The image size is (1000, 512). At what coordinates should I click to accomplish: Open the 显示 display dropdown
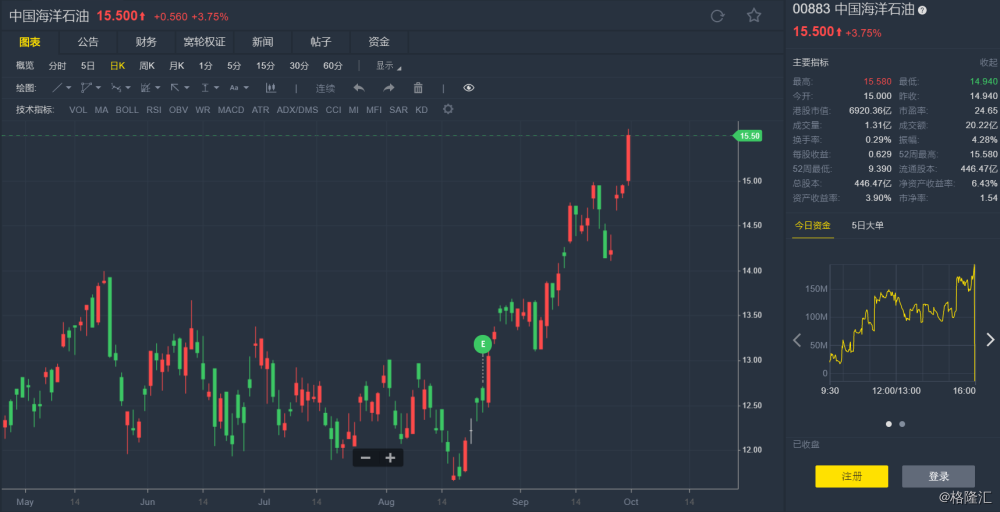(388, 66)
